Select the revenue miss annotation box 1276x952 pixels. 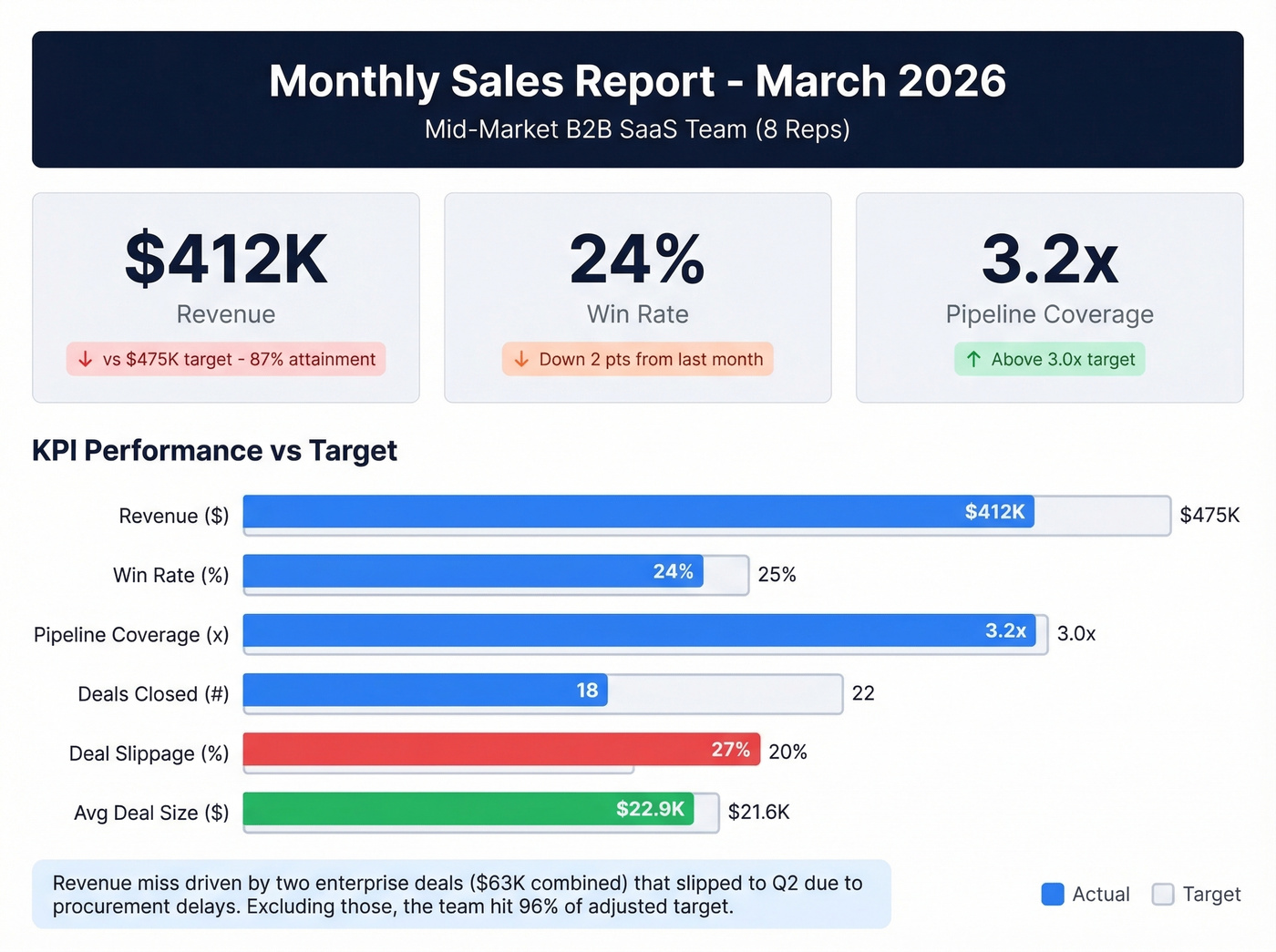coord(460,895)
